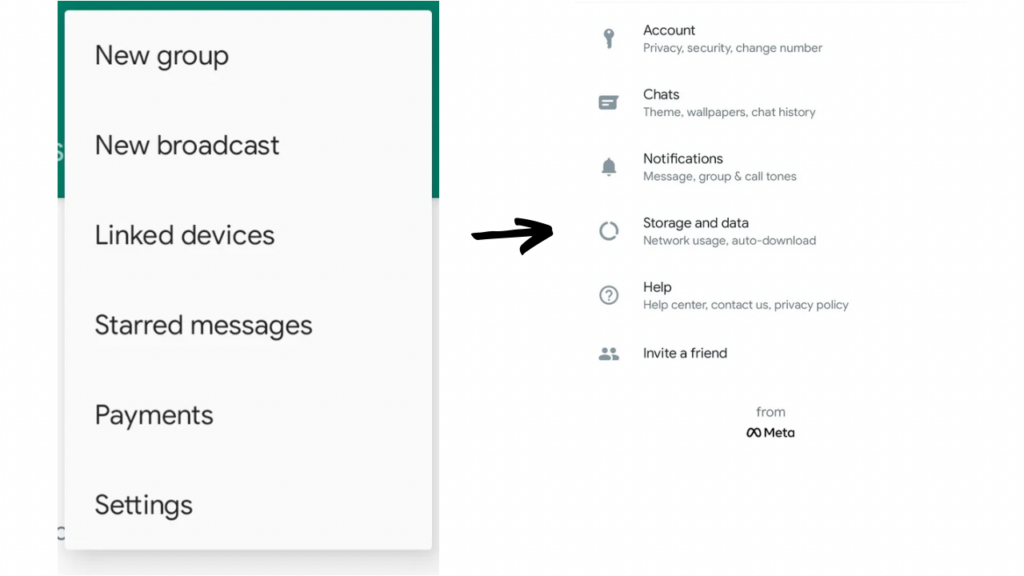Open the Account settings title text

pos(669,31)
